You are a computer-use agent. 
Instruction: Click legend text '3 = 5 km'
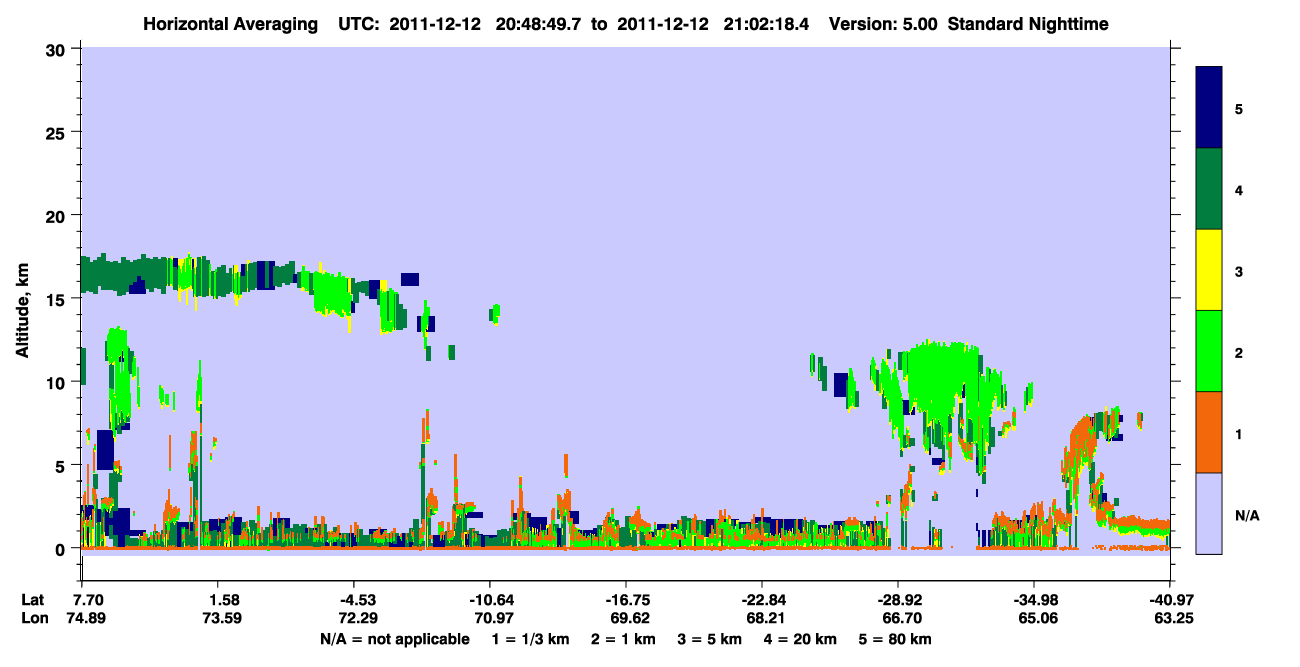point(711,639)
